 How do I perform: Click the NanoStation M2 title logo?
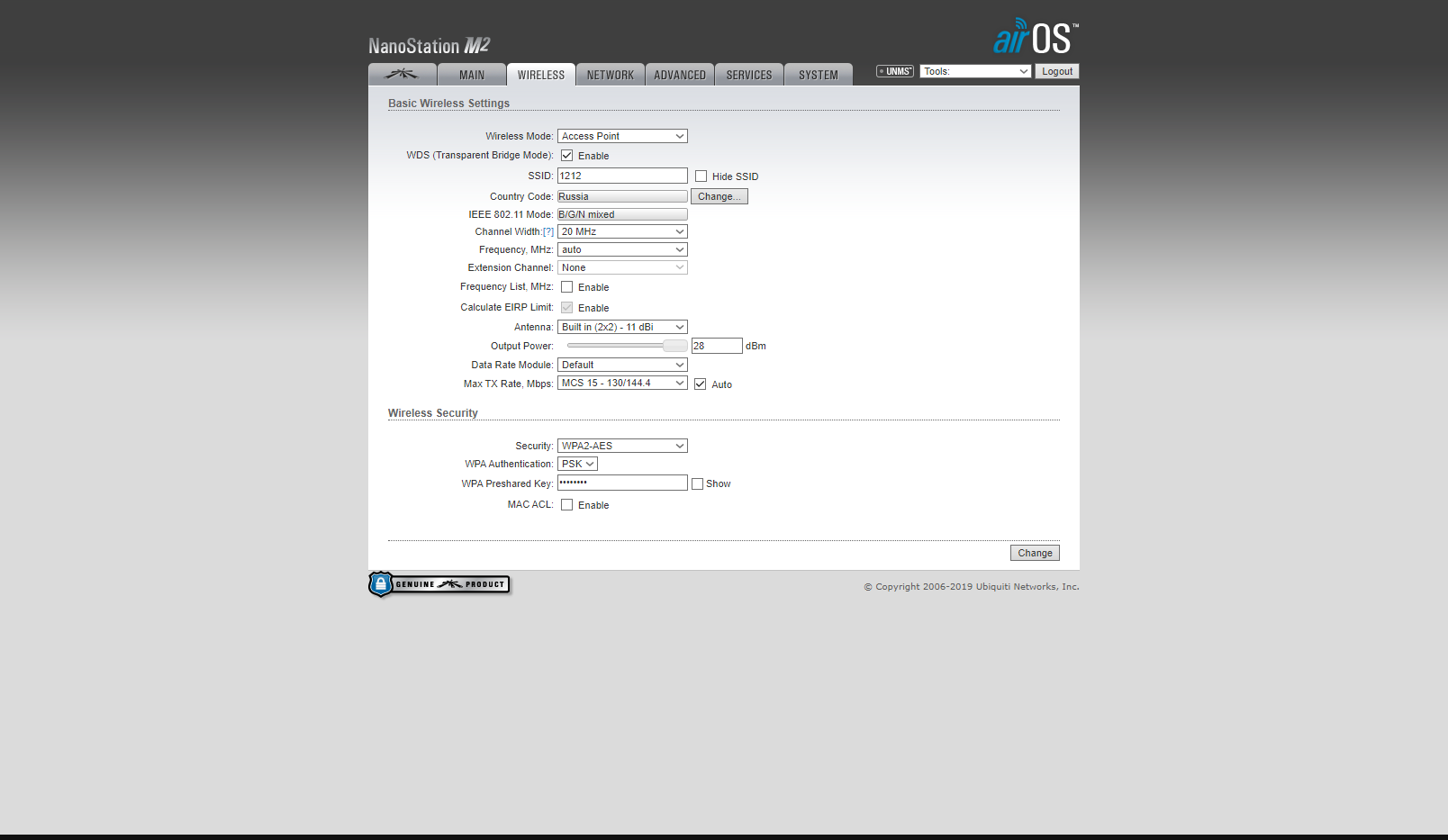point(430,46)
